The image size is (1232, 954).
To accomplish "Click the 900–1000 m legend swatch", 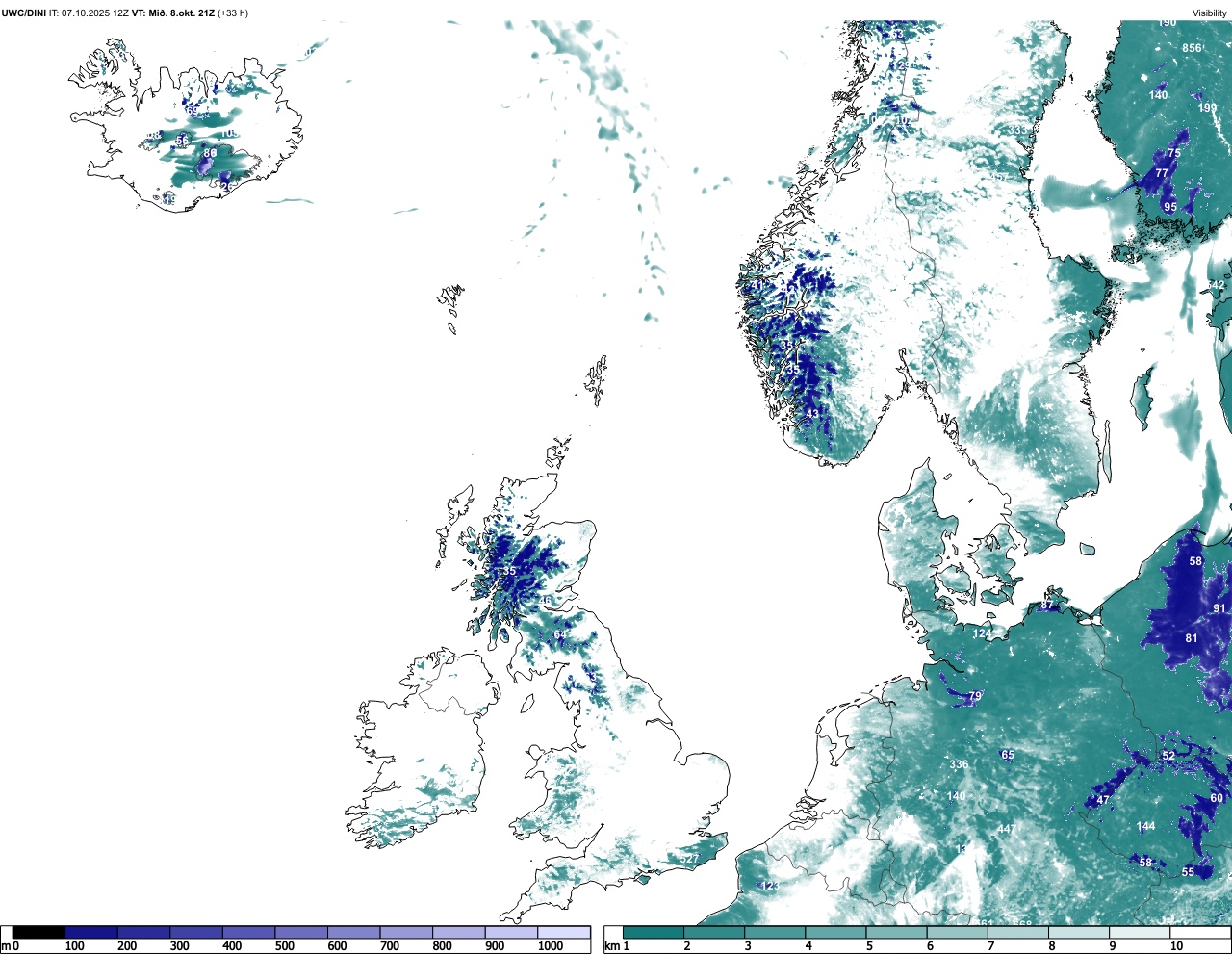I will coord(511,932).
